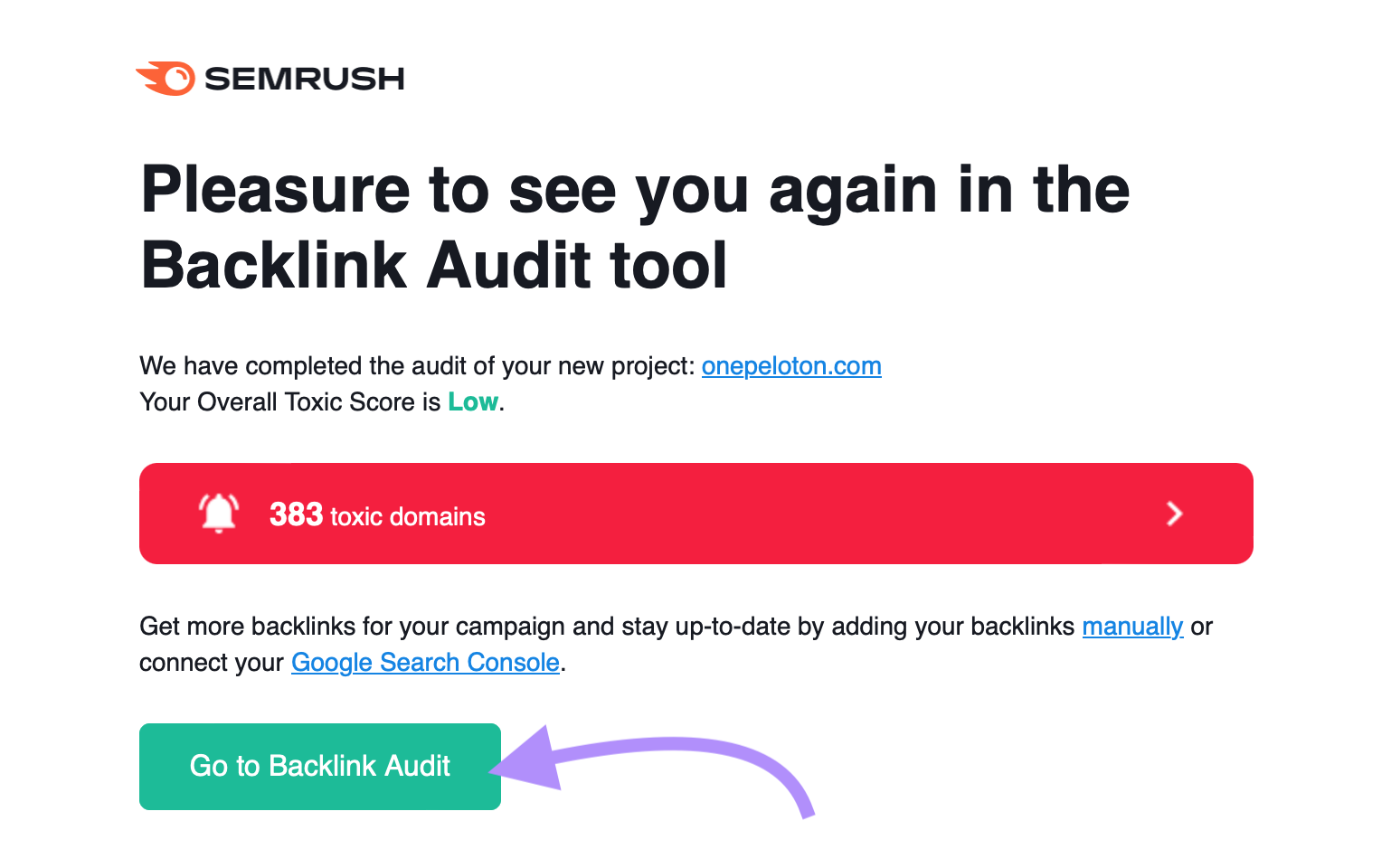Select the green Low toxic score text

(x=473, y=402)
